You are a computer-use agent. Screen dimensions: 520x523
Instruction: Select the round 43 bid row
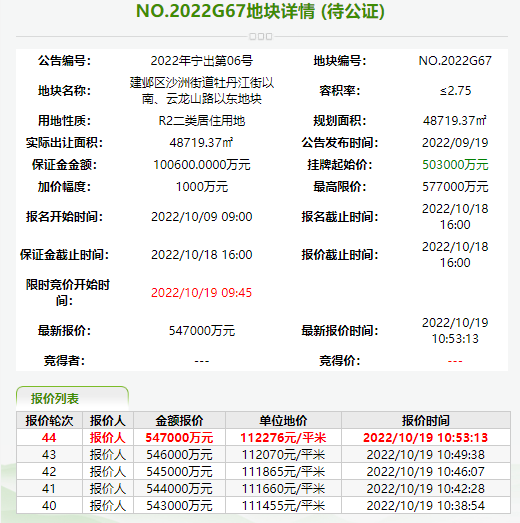pyautogui.click(x=264, y=454)
